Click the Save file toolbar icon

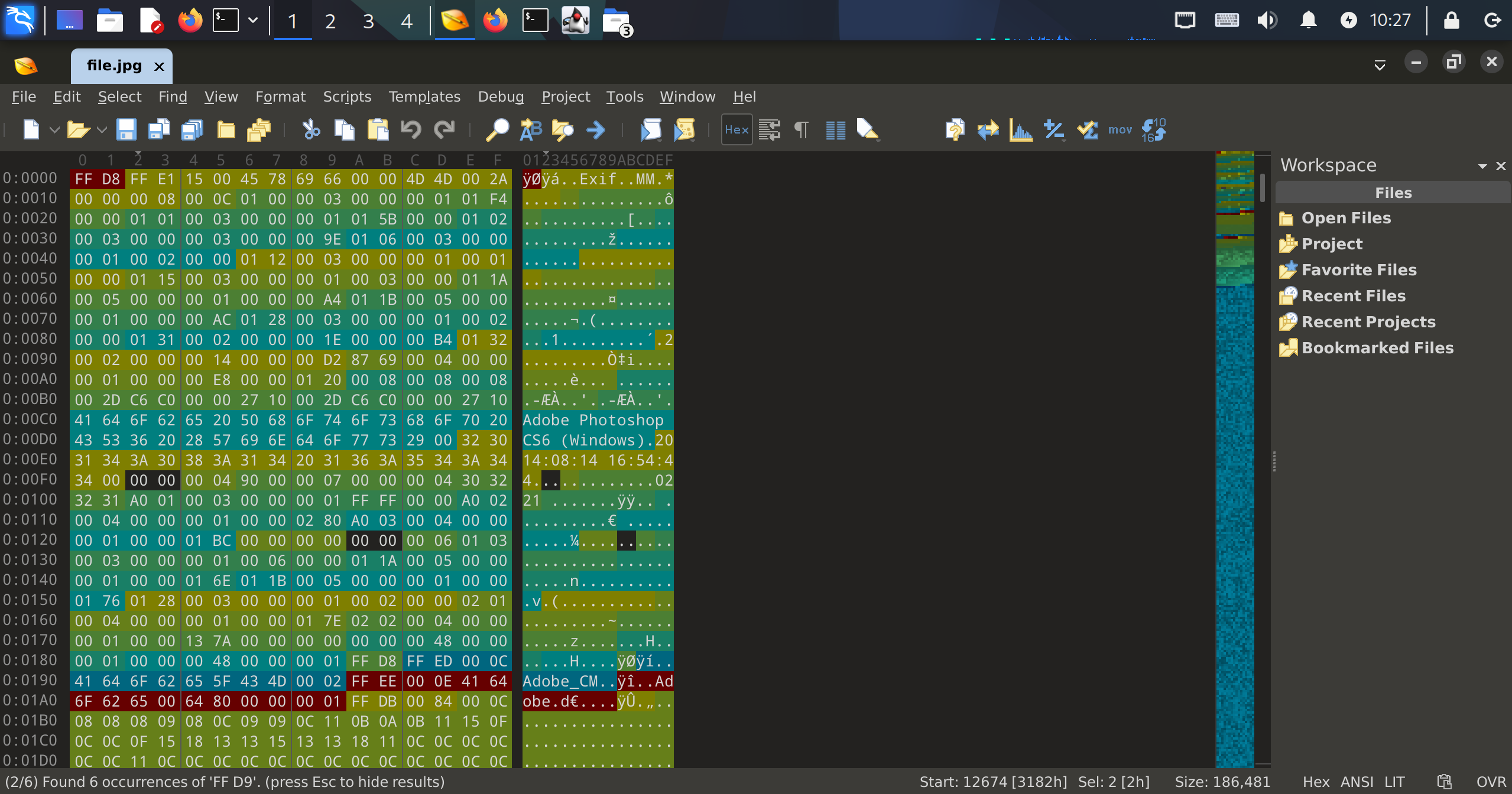click(126, 129)
